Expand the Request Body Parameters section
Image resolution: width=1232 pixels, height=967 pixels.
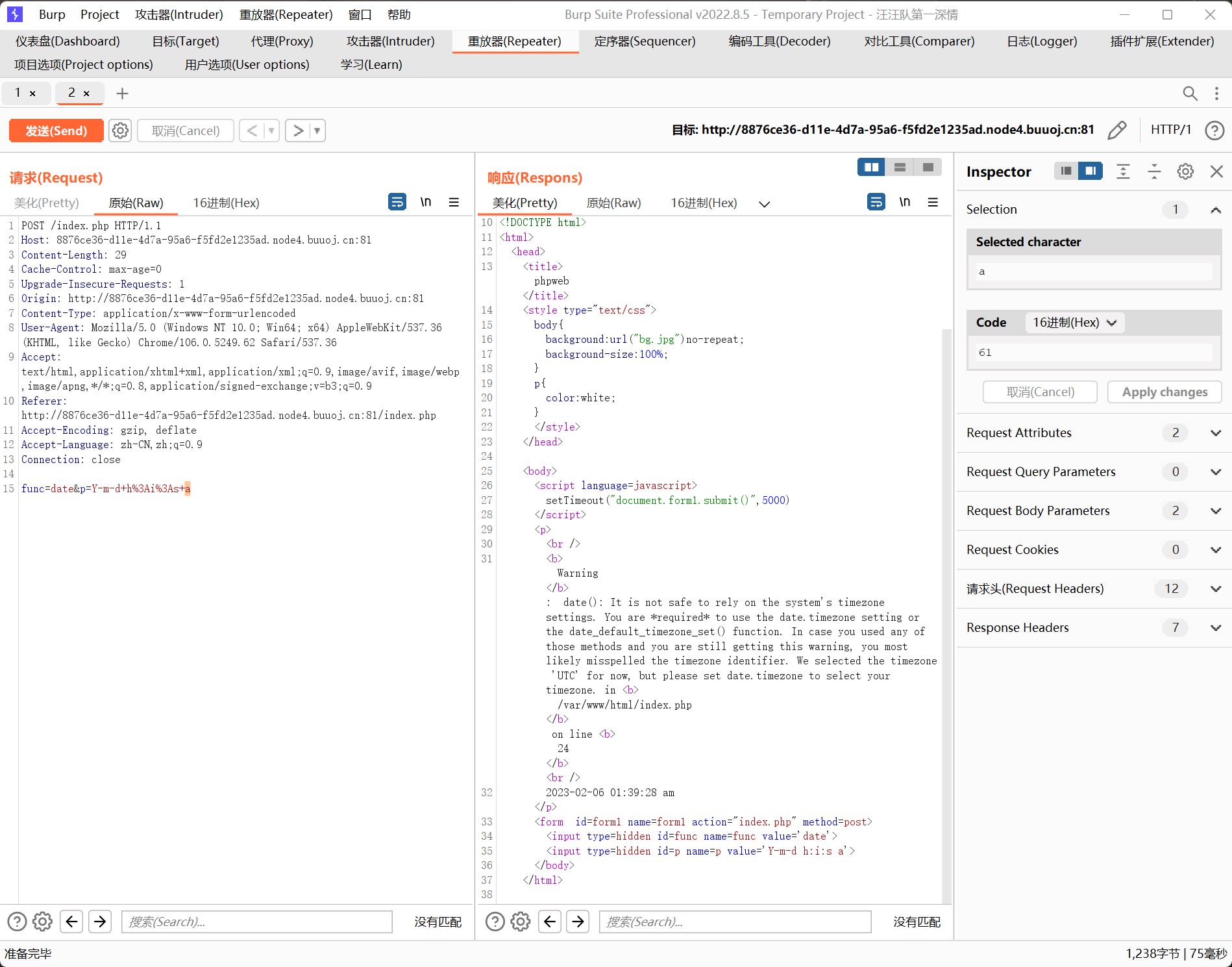[1216, 510]
